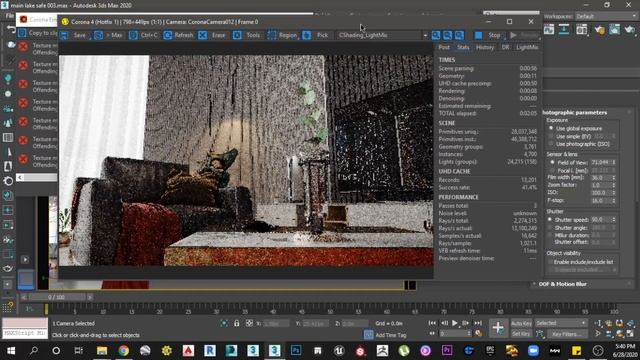
Task: Open the Selected key mode dropdown
Action: pyautogui.click(x=561, y=323)
